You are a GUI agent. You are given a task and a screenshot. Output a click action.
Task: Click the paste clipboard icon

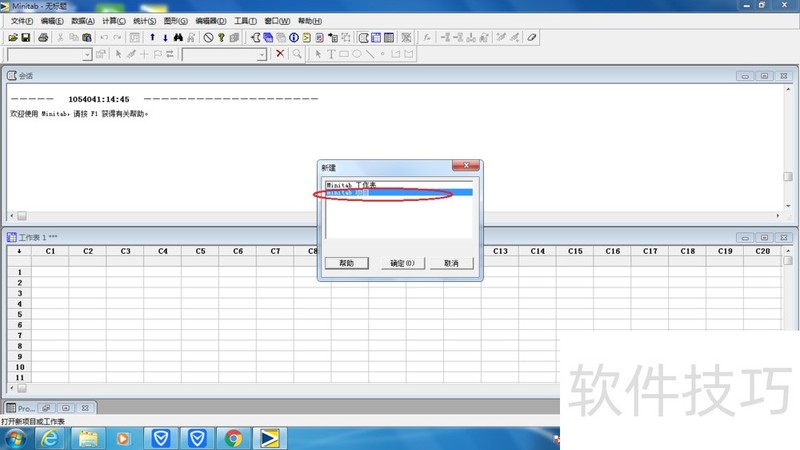pyautogui.click(x=87, y=38)
